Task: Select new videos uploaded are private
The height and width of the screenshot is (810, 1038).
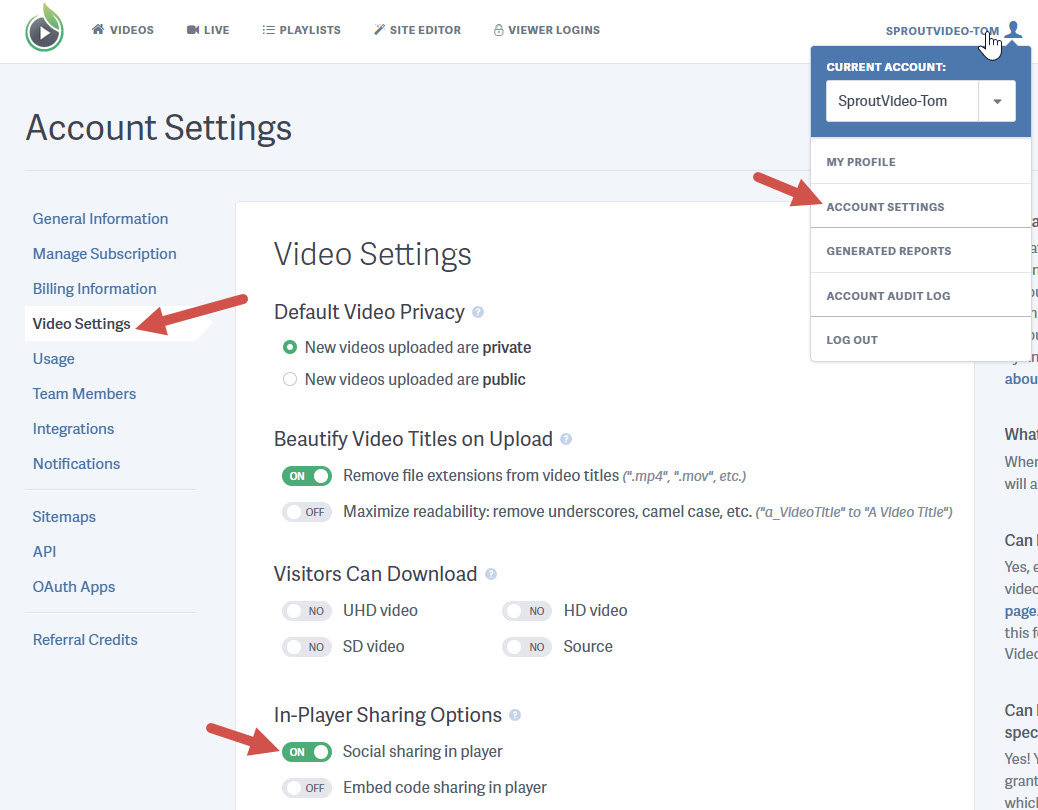Action: pos(289,347)
